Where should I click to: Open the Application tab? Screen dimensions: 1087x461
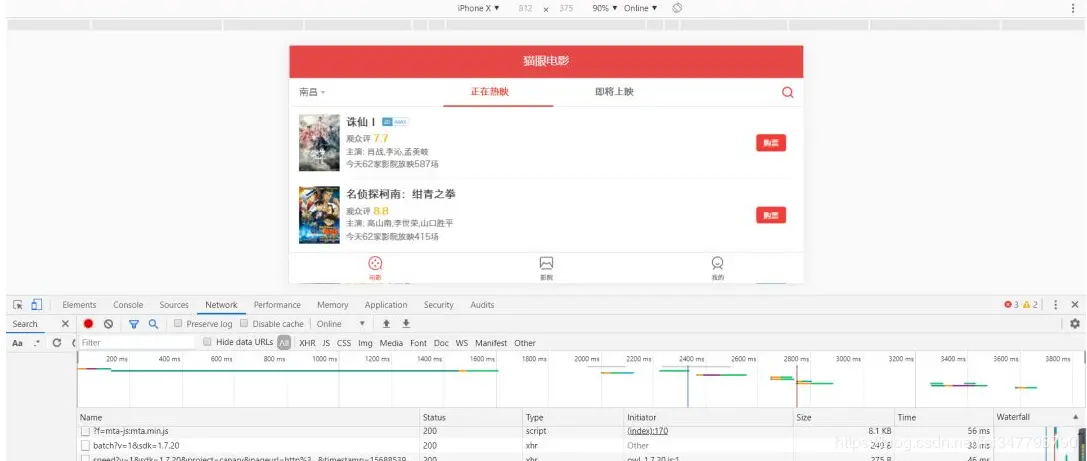(x=386, y=305)
